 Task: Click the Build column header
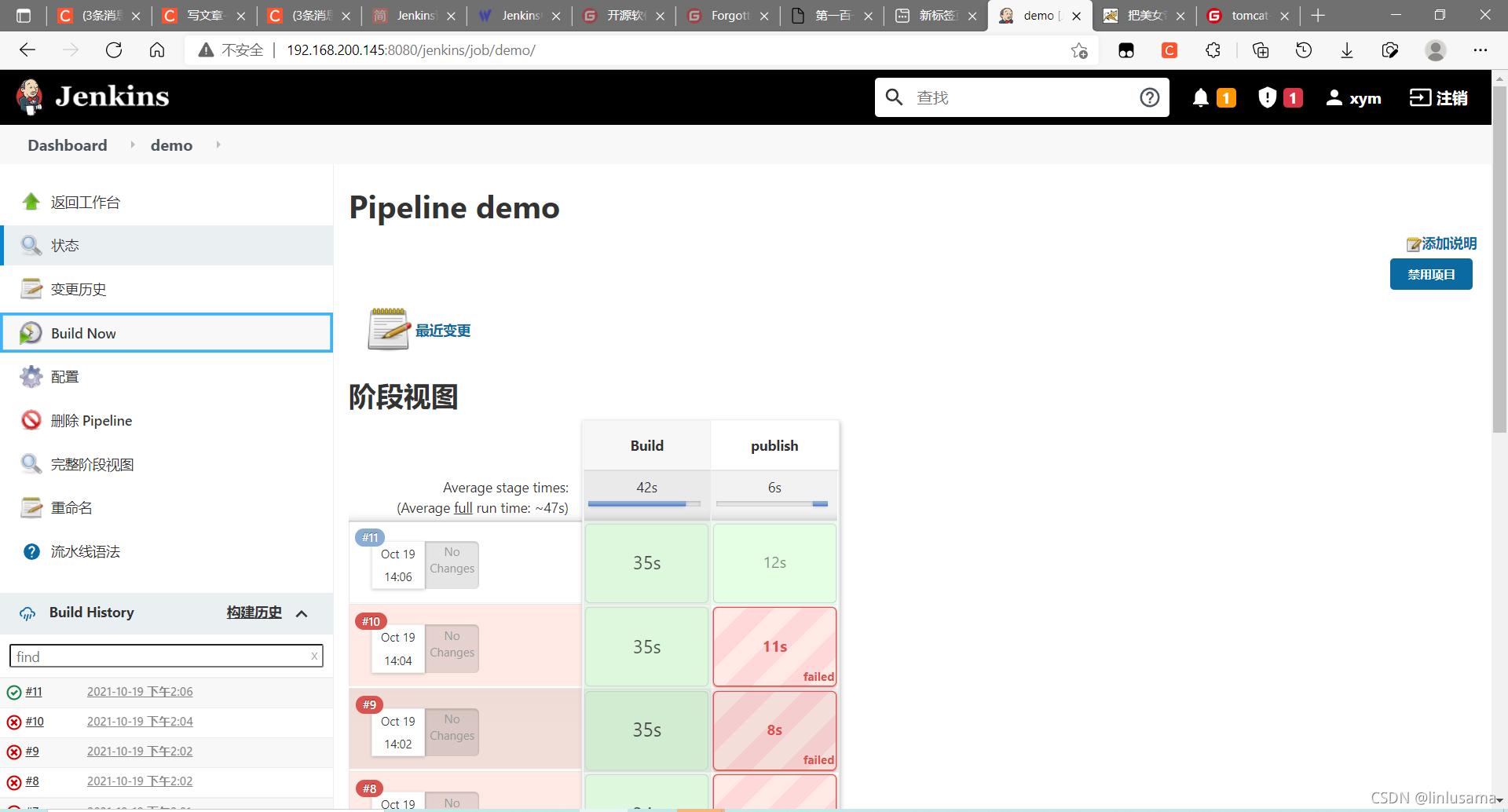click(646, 445)
